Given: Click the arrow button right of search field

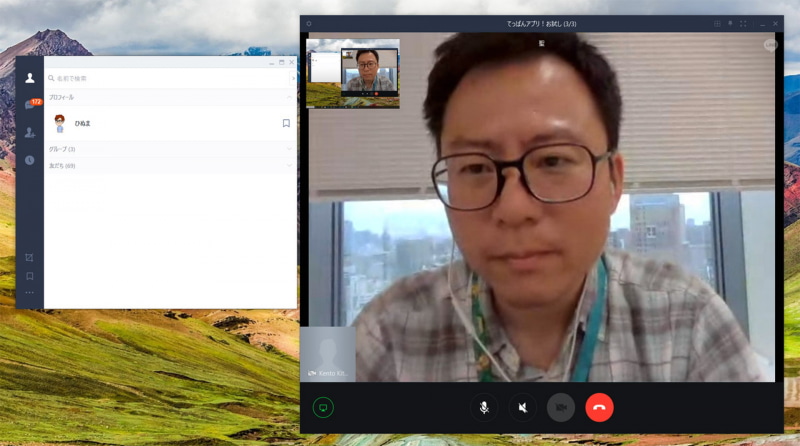Looking at the screenshot, I should [x=293, y=78].
